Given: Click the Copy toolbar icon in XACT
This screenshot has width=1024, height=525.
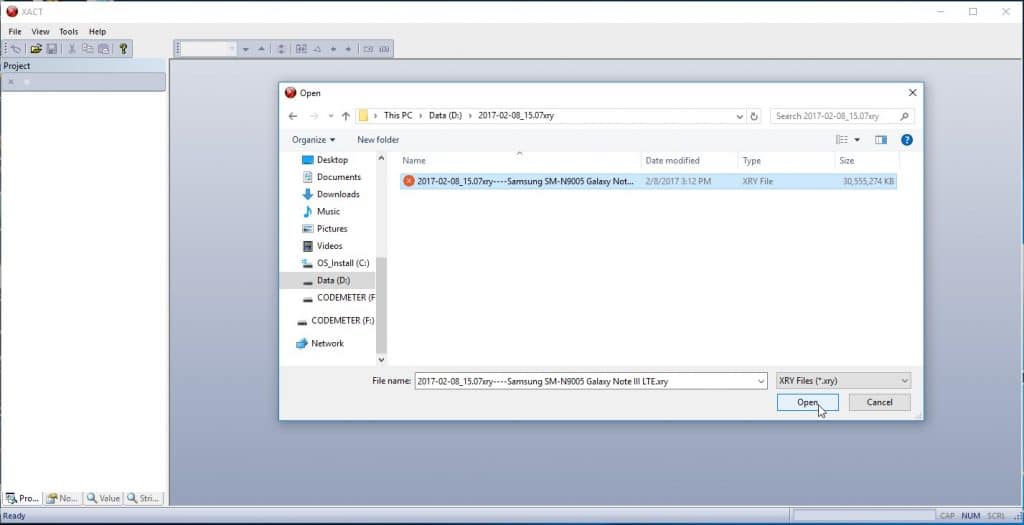Looking at the screenshot, I should pos(88,49).
